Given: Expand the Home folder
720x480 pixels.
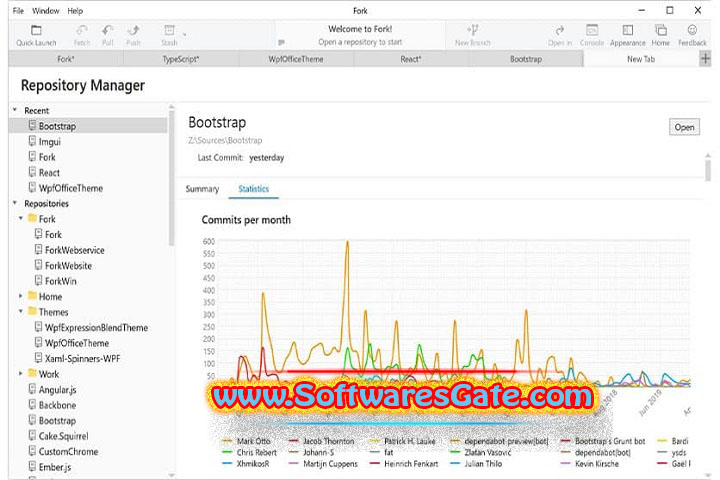Looking at the screenshot, I should 21,296.
